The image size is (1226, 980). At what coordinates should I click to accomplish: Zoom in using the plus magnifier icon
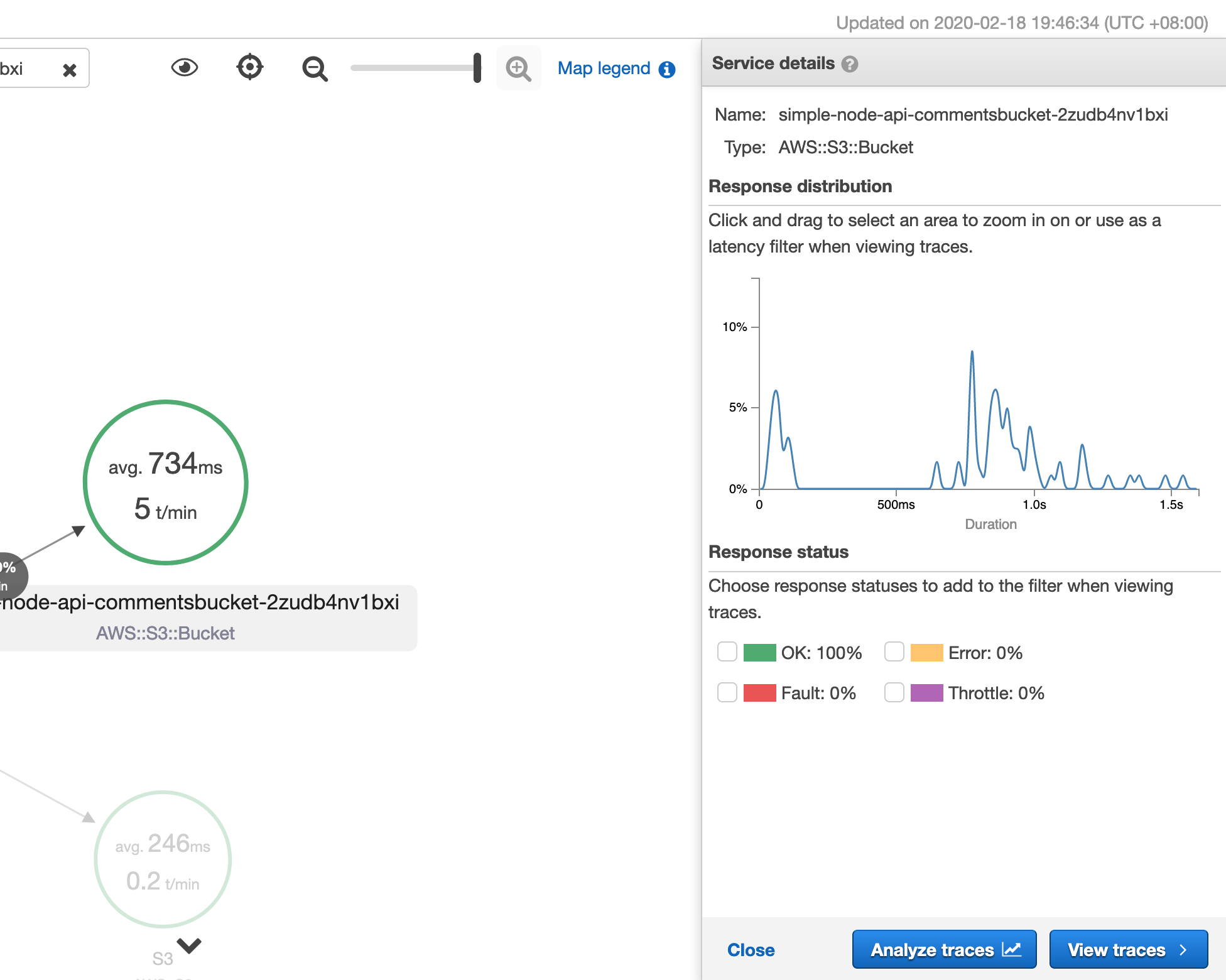pos(519,68)
